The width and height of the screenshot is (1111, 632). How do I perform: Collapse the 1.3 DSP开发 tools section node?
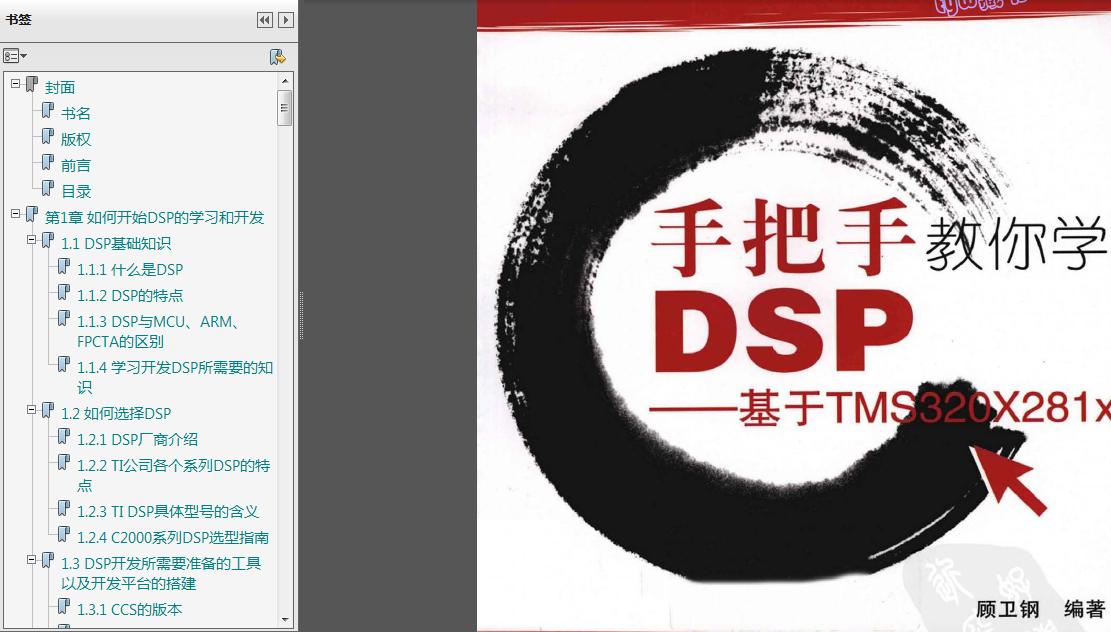point(32,561)
